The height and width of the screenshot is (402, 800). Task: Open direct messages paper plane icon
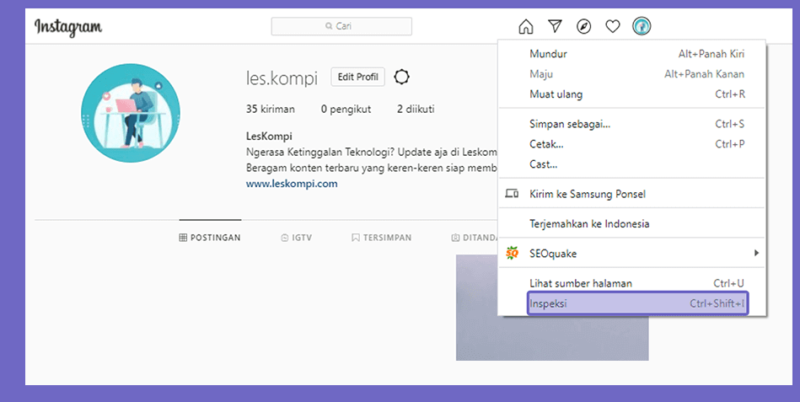[x=555, y=26]
